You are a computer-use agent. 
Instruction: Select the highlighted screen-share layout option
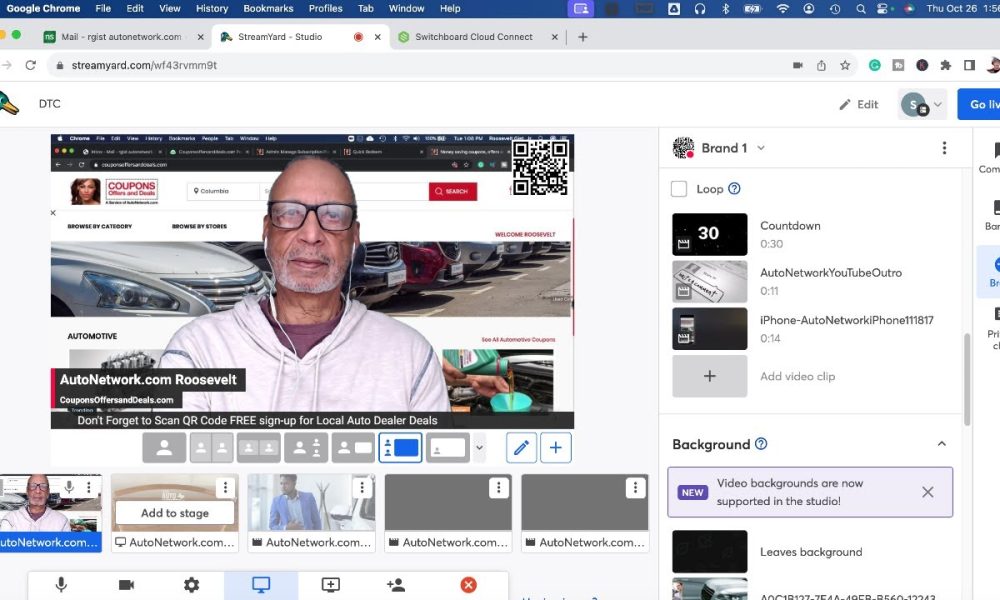coord(401,448)
